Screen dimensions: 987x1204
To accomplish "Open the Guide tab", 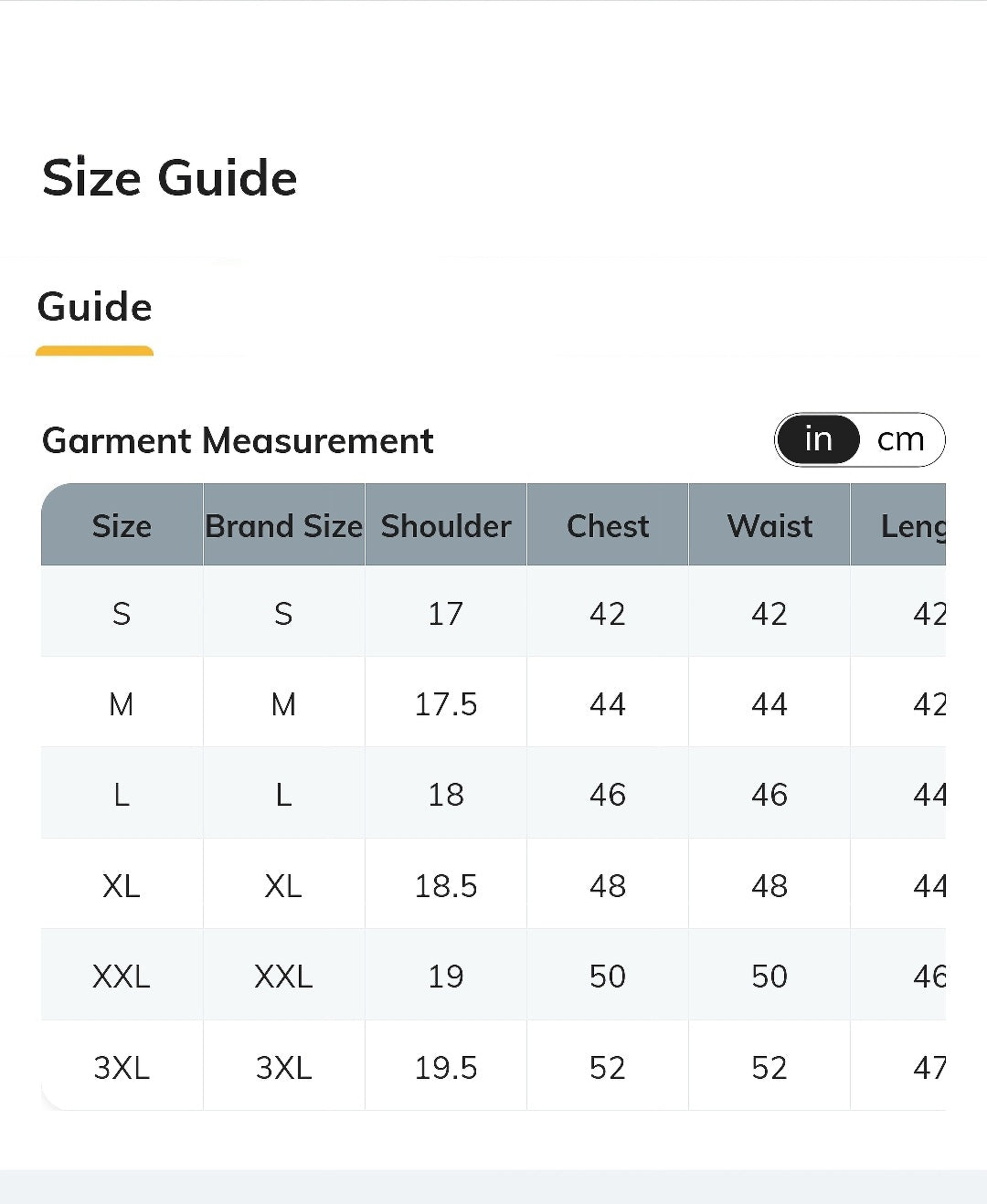I will [x=95, y=307].
